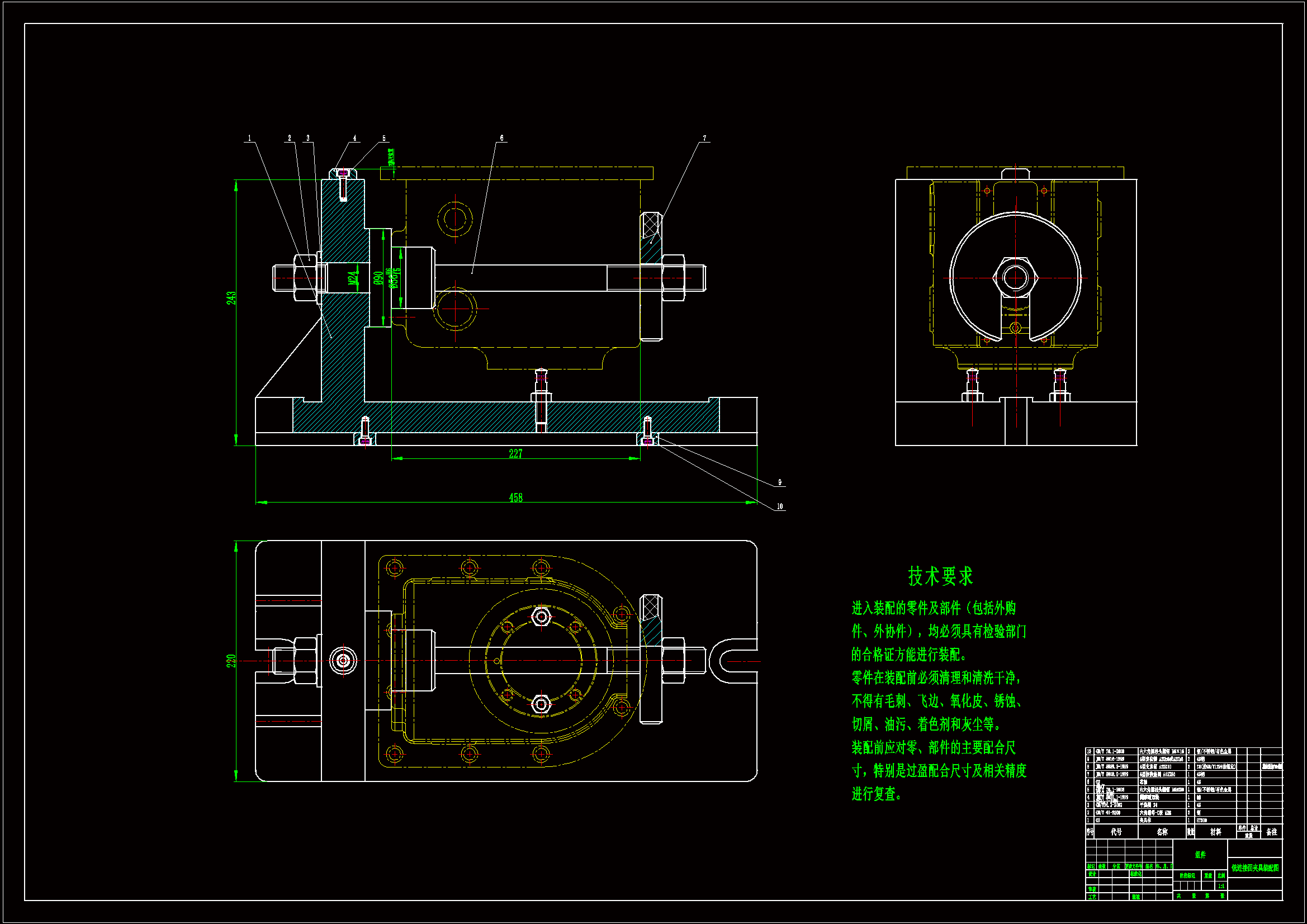Click the drawing title 铣连接面夹具装配图
The image size is (1307, 924).
pos(1254,868)
